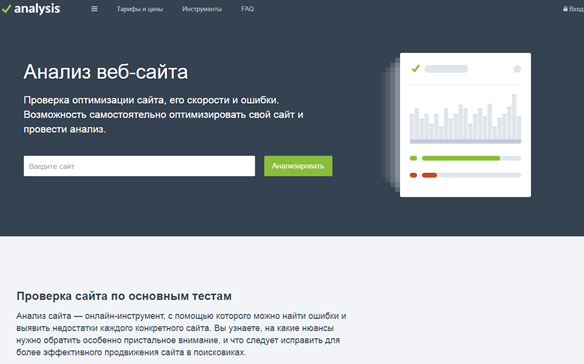Image resolution: width=584 pixels, height=364 pixels.
Task: Click the Проверка сайта по основным тестам heading
Action: tap(124, 296)
